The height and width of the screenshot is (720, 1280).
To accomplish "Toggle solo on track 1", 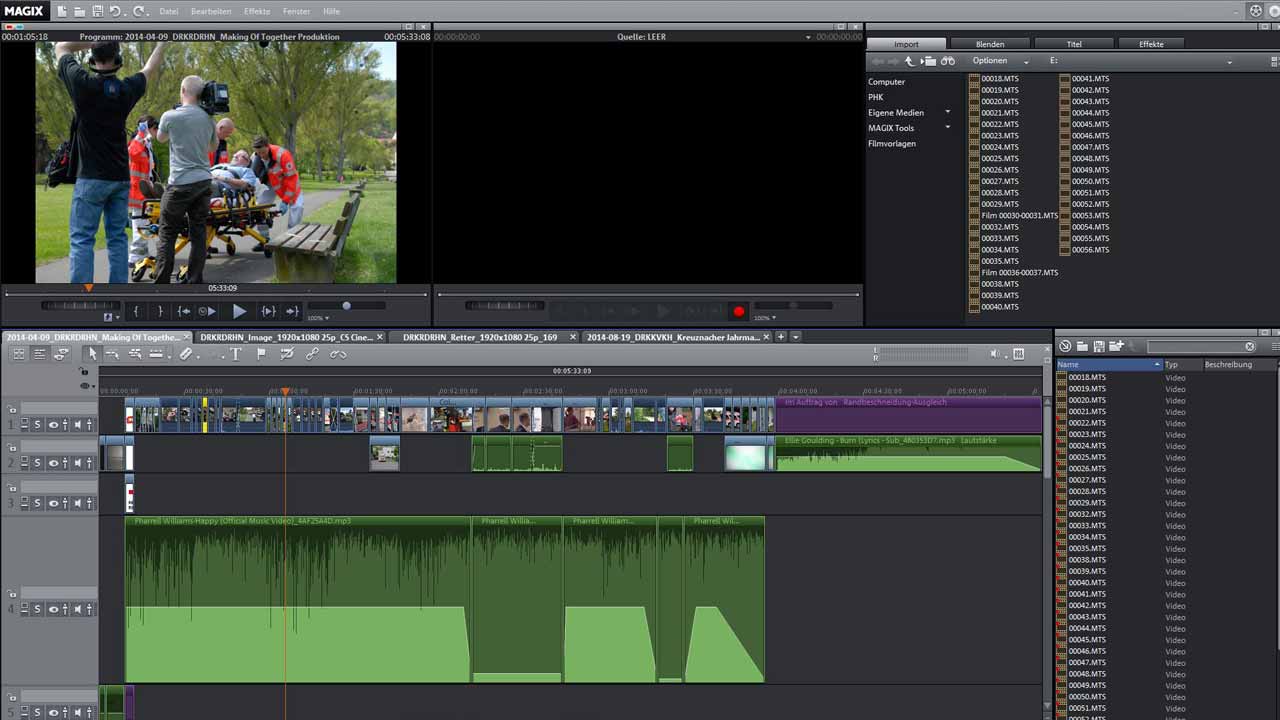I will tap(38, 425).
